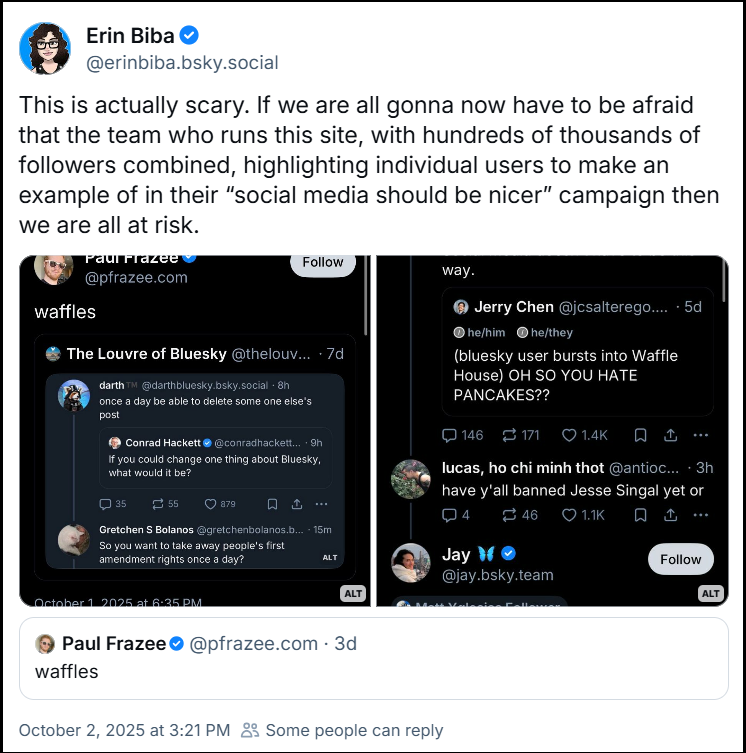Open the three-dot menu on lucas's post

700,515
